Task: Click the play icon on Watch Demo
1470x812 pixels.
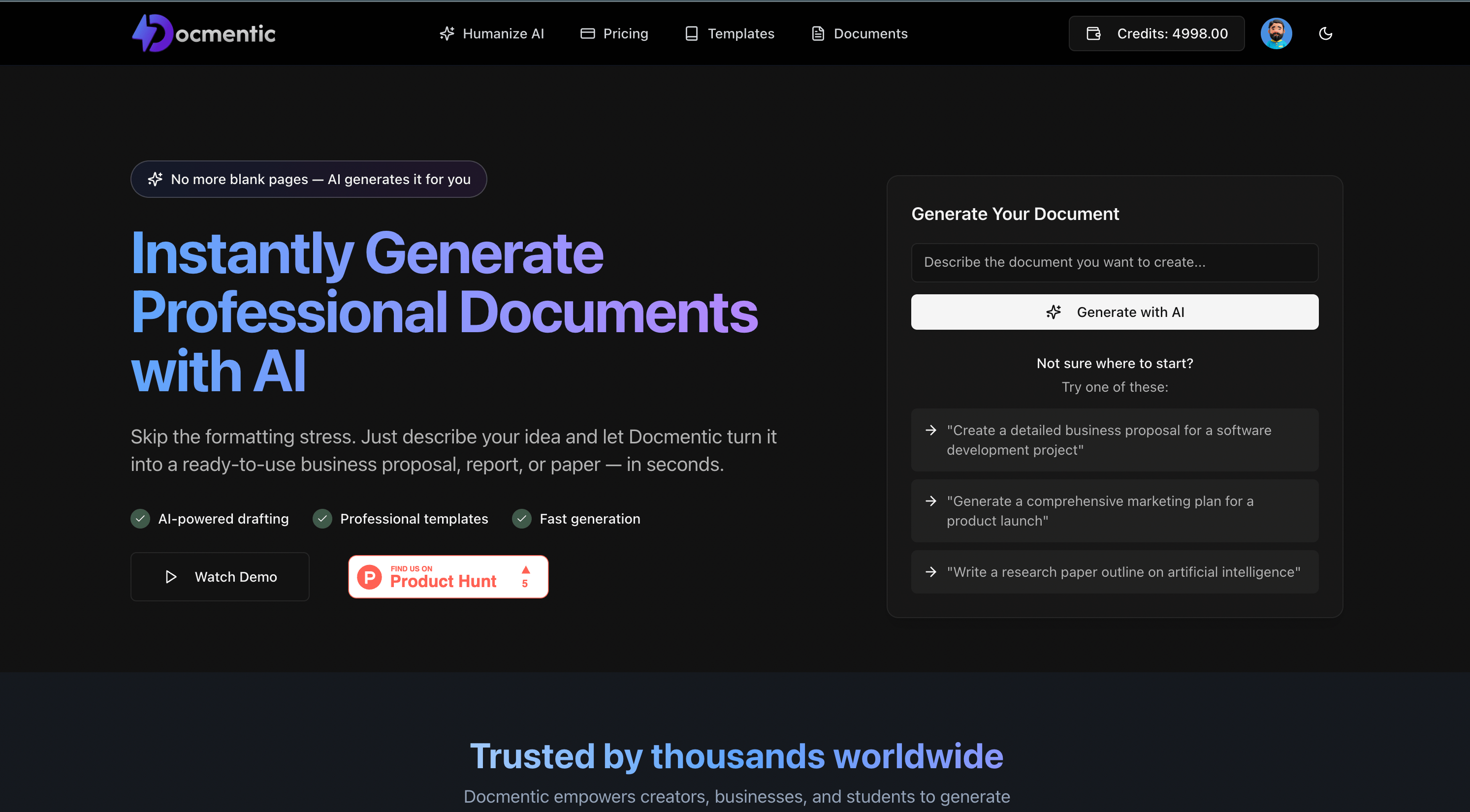Action: pyautogui.click(x=171, y=576)
